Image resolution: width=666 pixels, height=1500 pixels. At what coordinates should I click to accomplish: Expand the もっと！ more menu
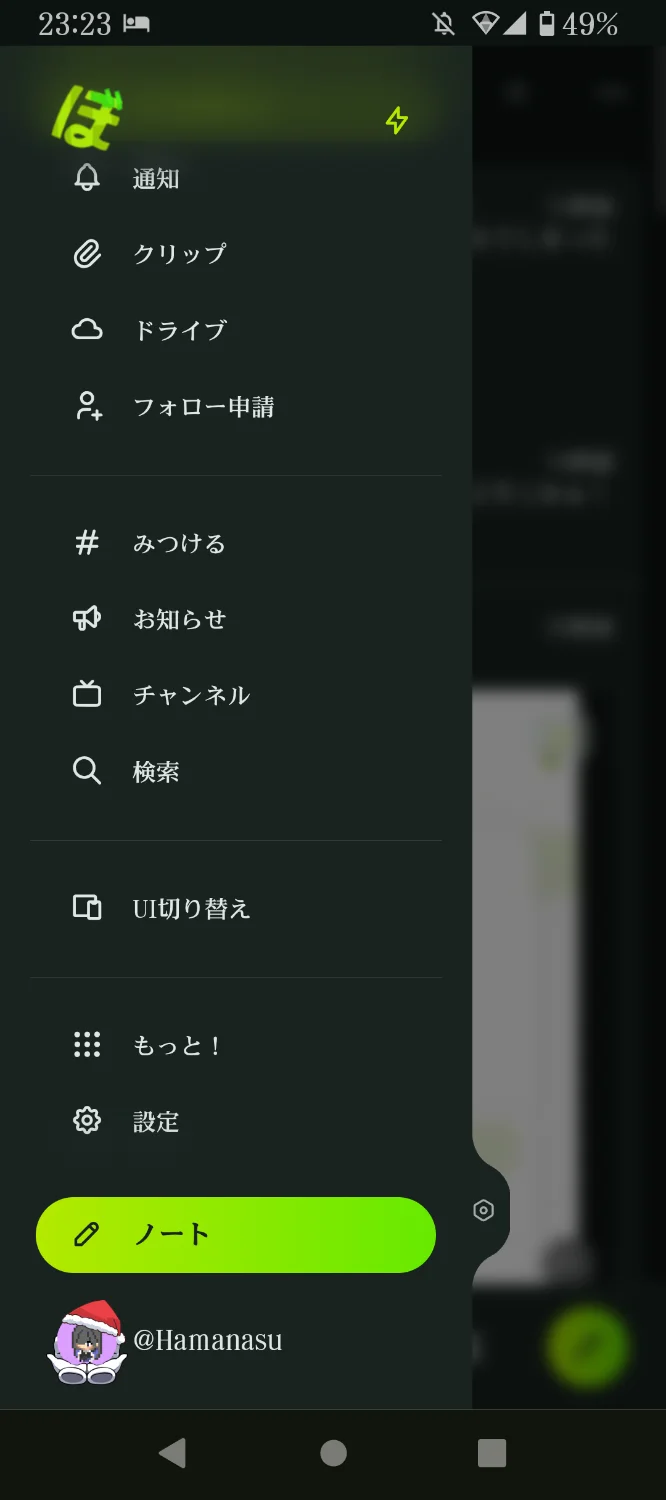tap(178, 1046)
